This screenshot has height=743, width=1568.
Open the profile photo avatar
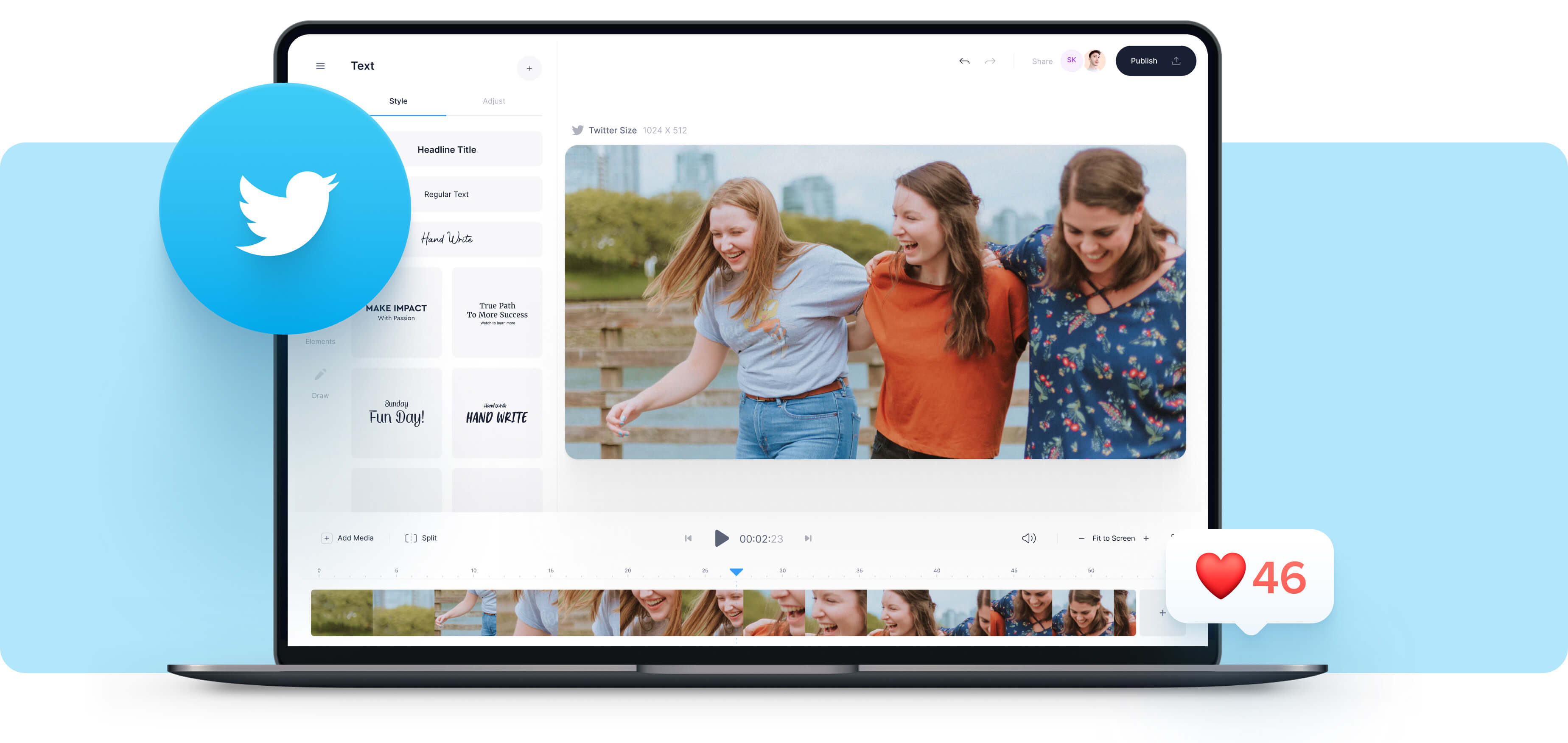click(1095, 60)
